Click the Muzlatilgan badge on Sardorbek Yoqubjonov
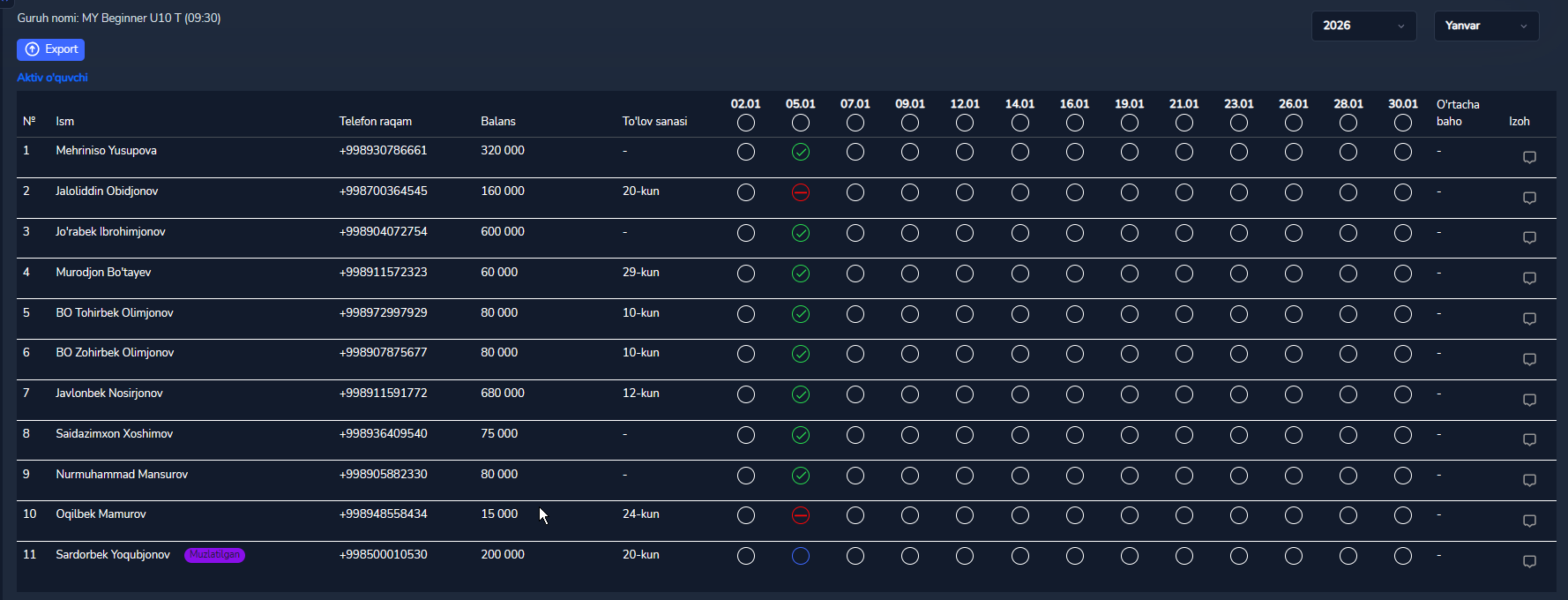The width and height of the screenshot is (1568, 600). pyautogui.click(x=214, y=555)
